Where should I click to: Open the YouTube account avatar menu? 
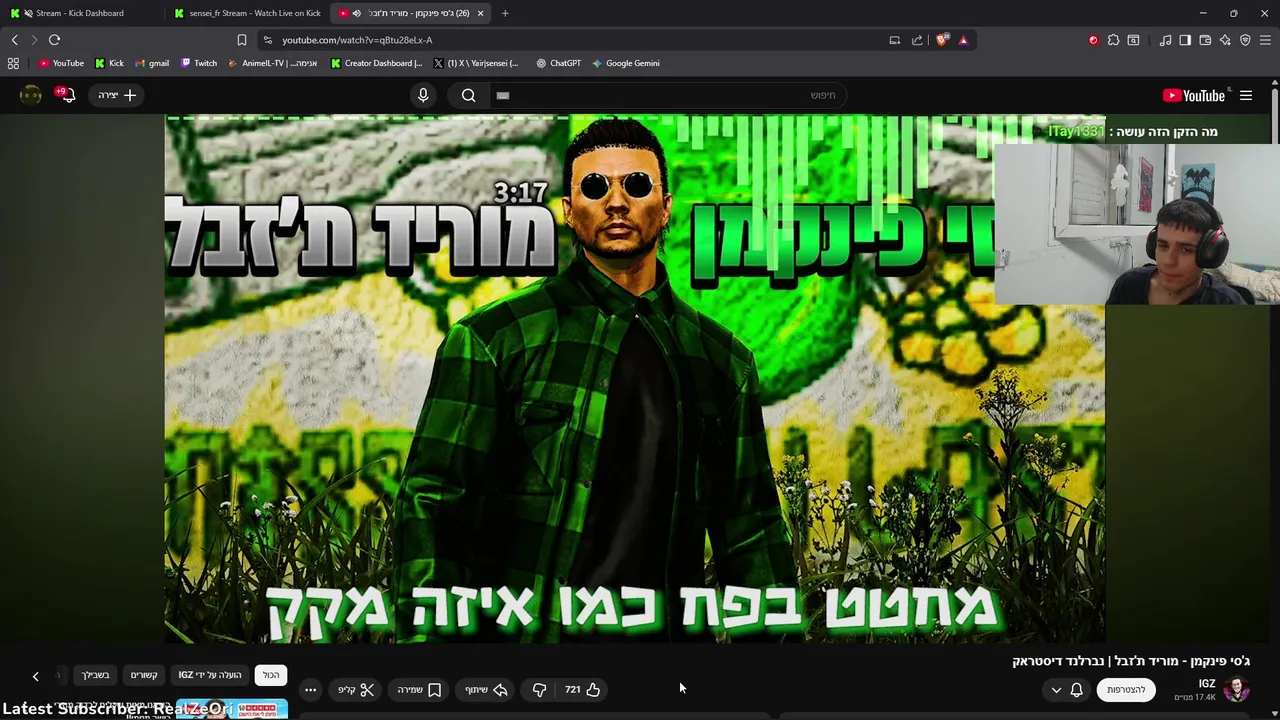pyautogui.click(x=31, y=95)
